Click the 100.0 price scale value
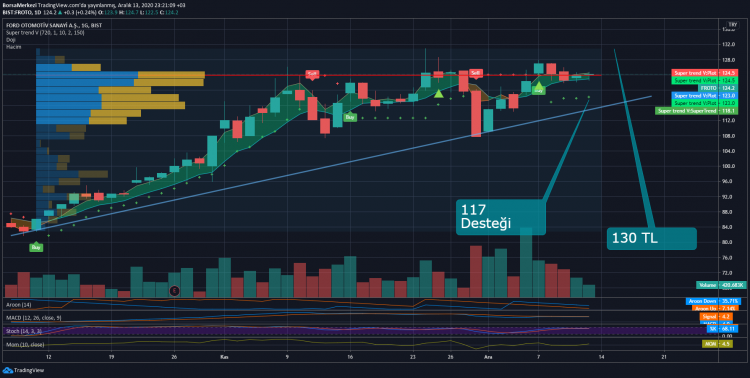Screen dimensions: 750x378 pos(729,166)
